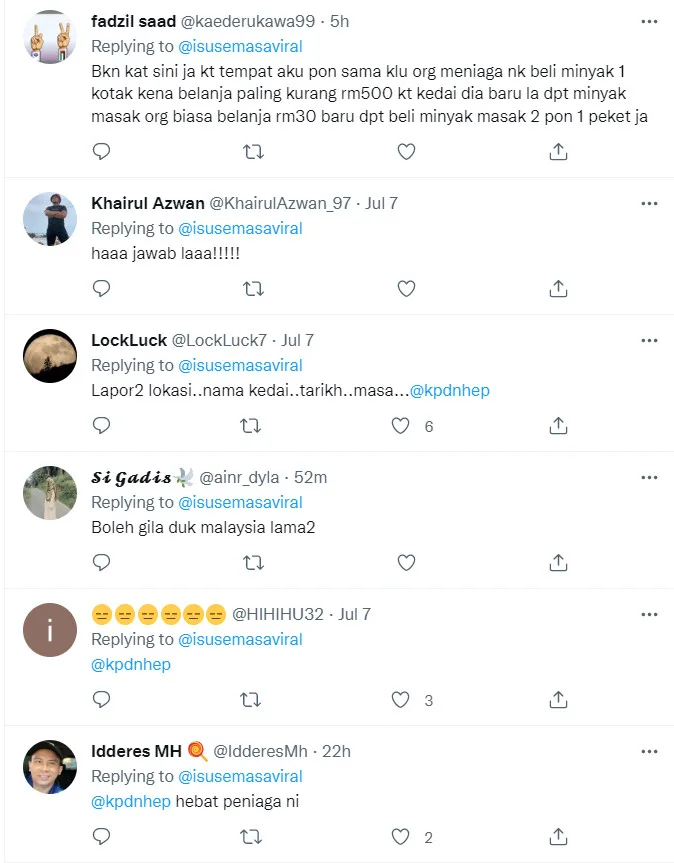The height and width of the screenshot is (863, 674).
Task: Open more options on Idderes MH's tweet
Action: pyautogui.click(x=650, y=751)
